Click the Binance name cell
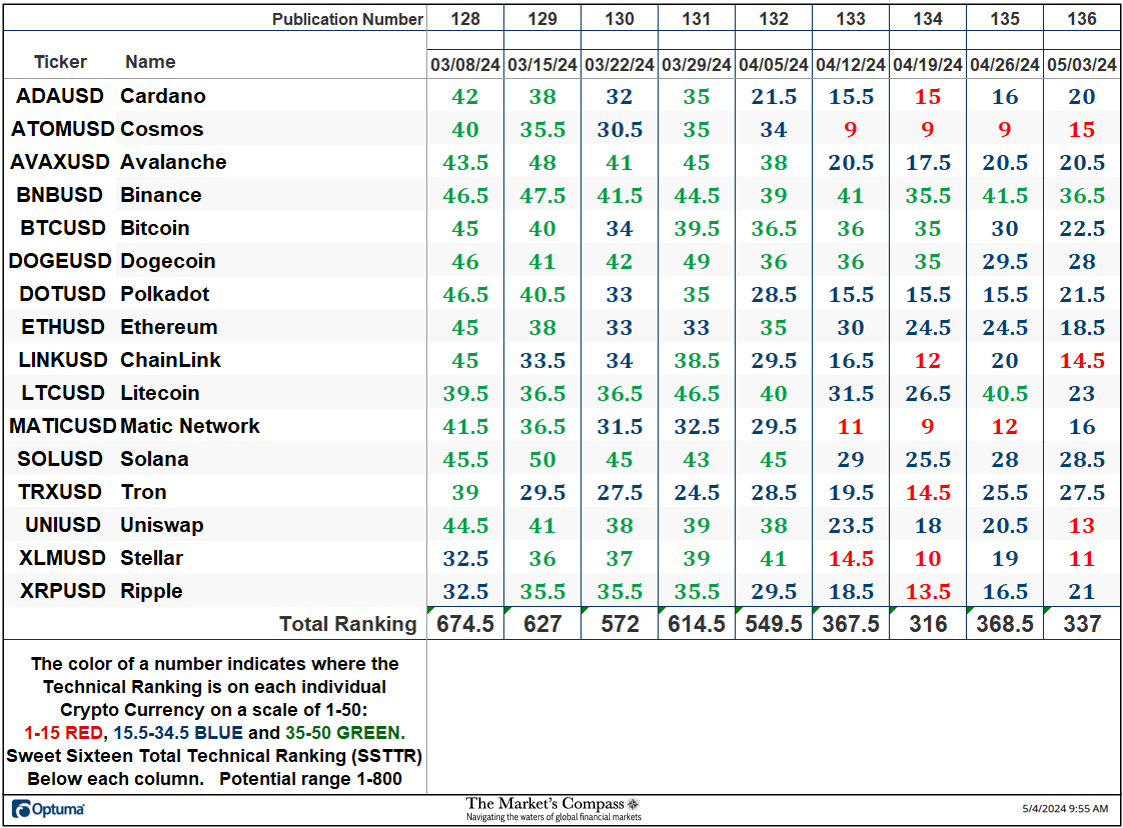Image resolution: width=1123 pixels, height=828 pixels. [160, 195]
